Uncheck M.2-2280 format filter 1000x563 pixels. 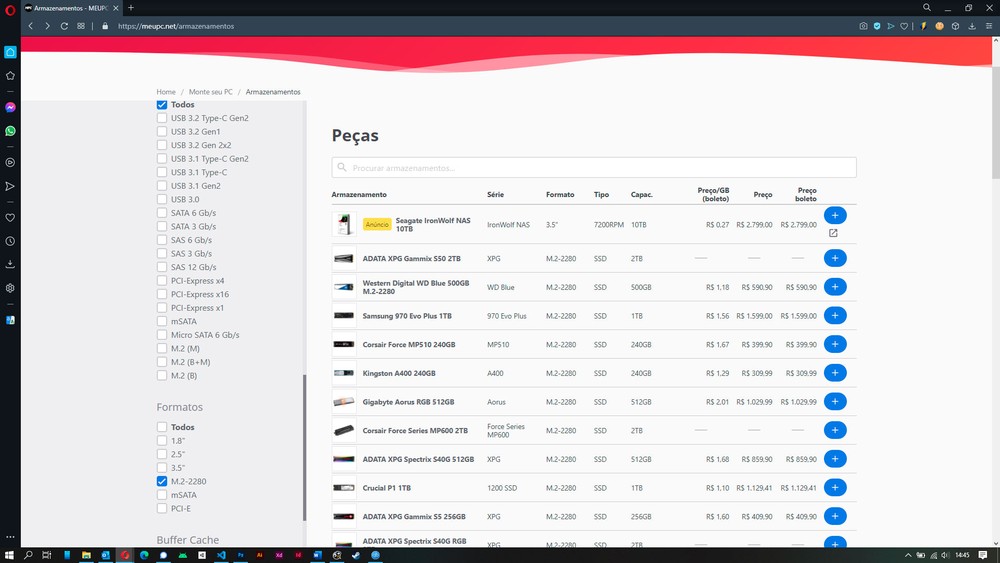pyautogui.click(x=162, y=481)
